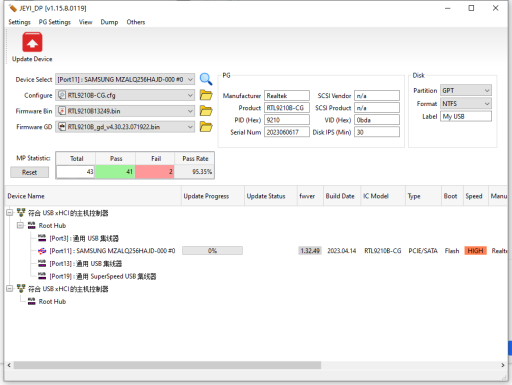Image resolution: width=512 pixels, height=385 pixels.
Task: Click the Port11 Samsung device icon
Action: tap(42, 251)
